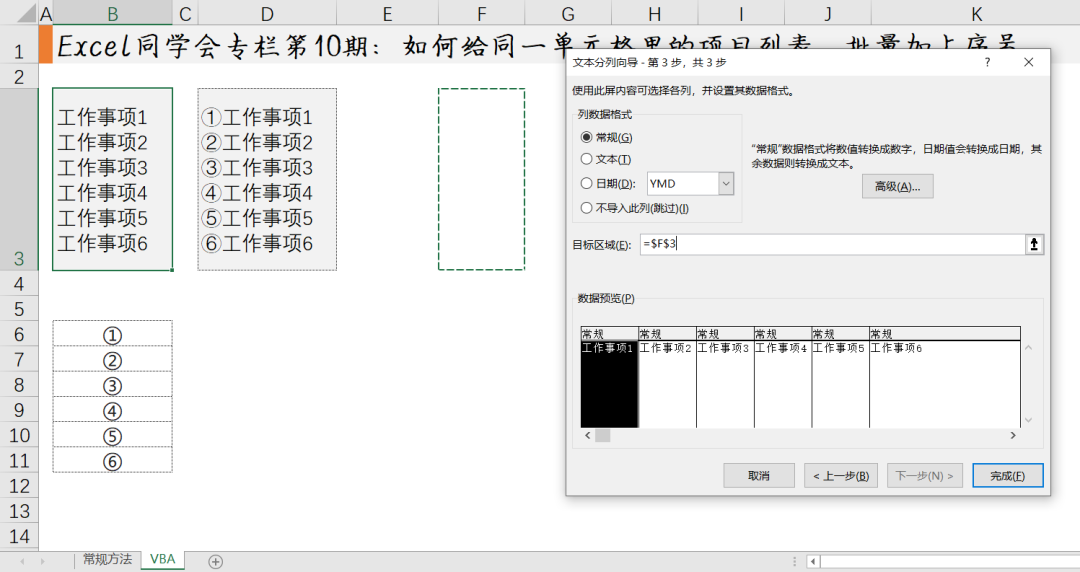Click the sheet tab scroll-right arrow
Image resolution: width=1080 pixels, height=572 pixels.
(56, 561)
